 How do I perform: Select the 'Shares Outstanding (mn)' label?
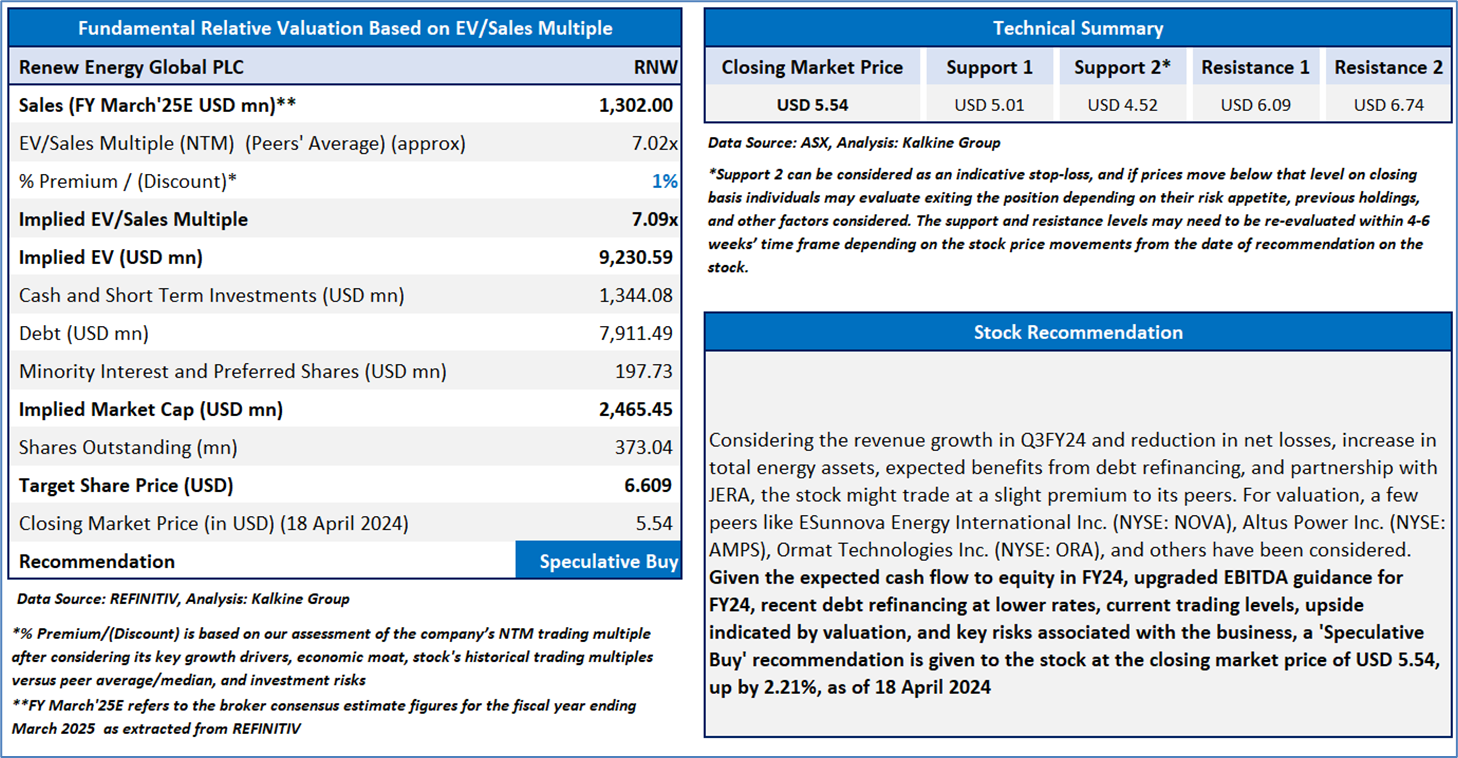128,447
